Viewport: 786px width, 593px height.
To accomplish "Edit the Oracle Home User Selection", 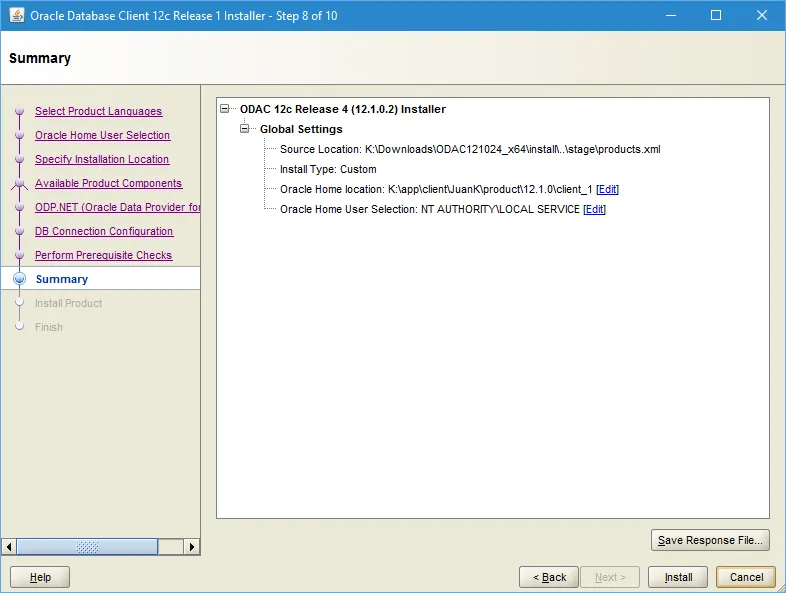I will [595, 210].
